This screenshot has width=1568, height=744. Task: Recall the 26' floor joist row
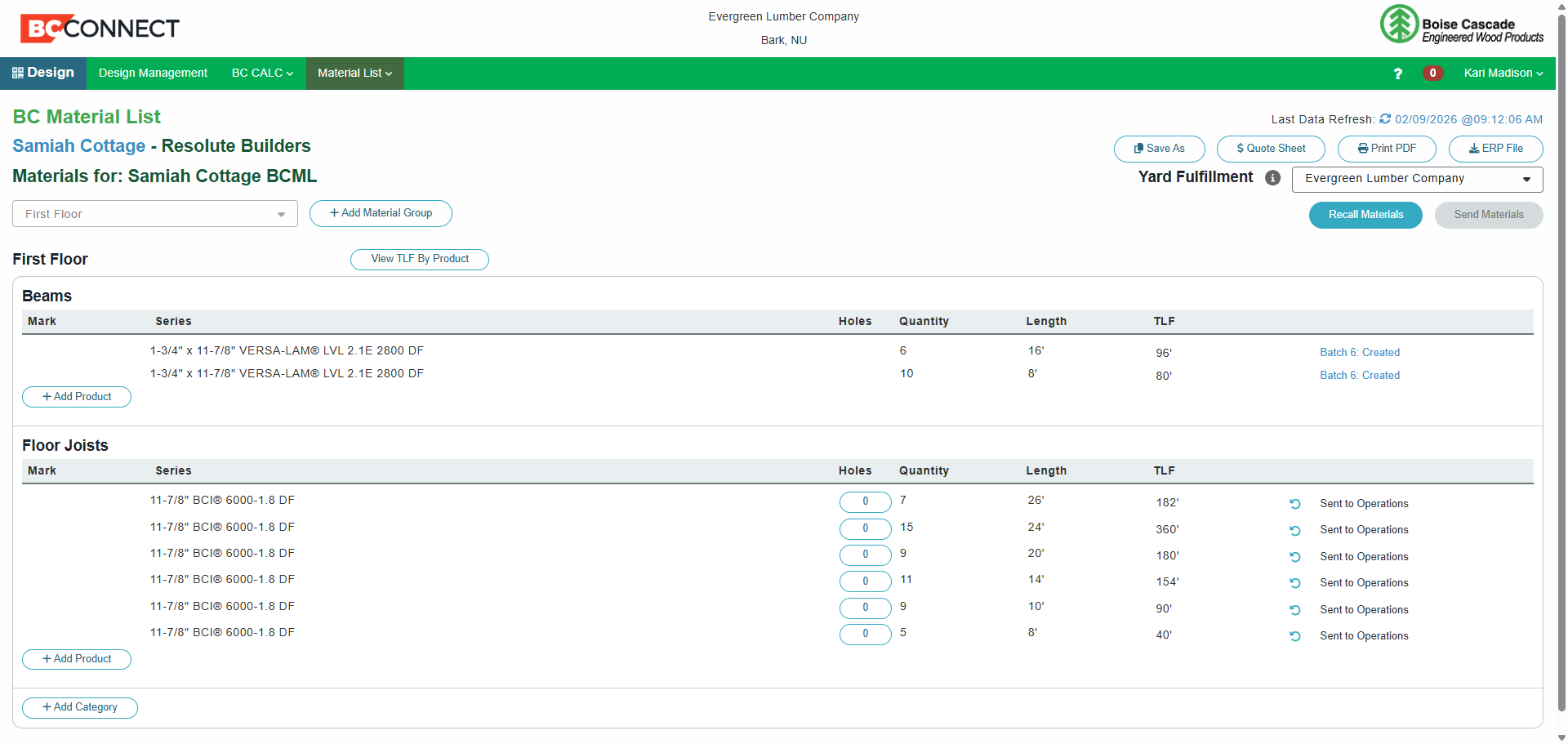pyautogui.click(x=1294, y=504)
